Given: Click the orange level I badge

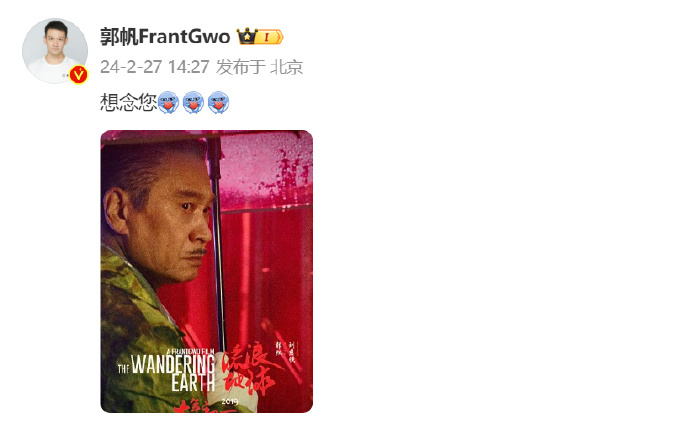Looking at the screenshot, I should coord(269,37).
